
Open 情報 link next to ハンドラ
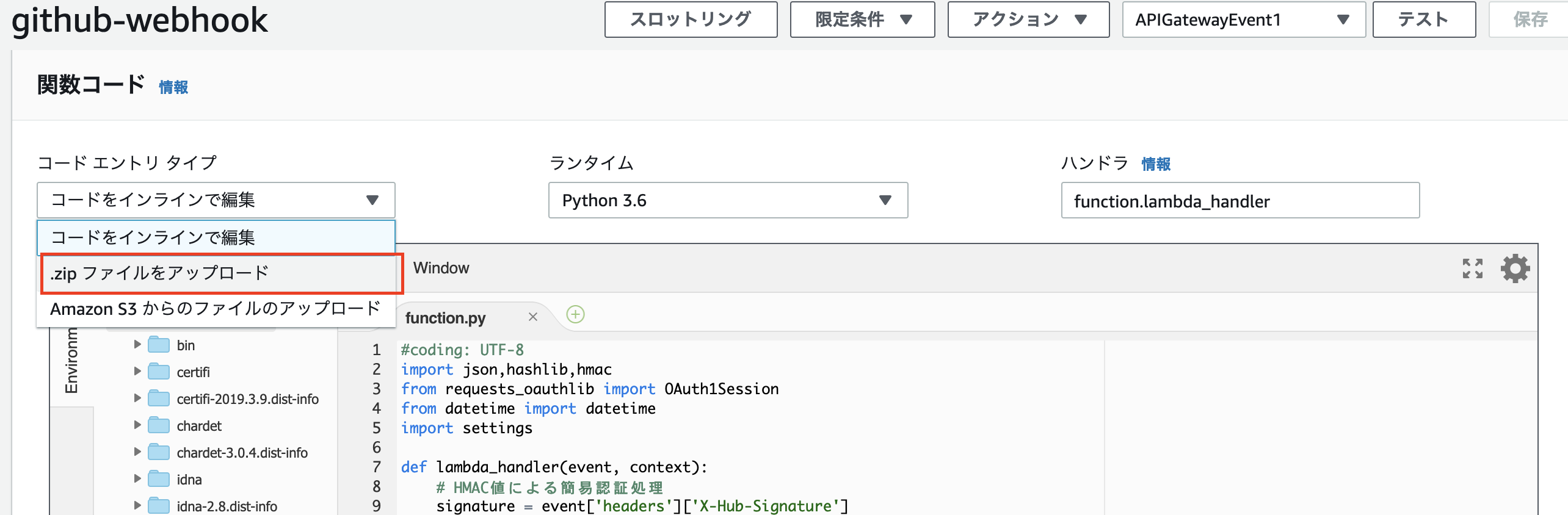coord(1156,164)
